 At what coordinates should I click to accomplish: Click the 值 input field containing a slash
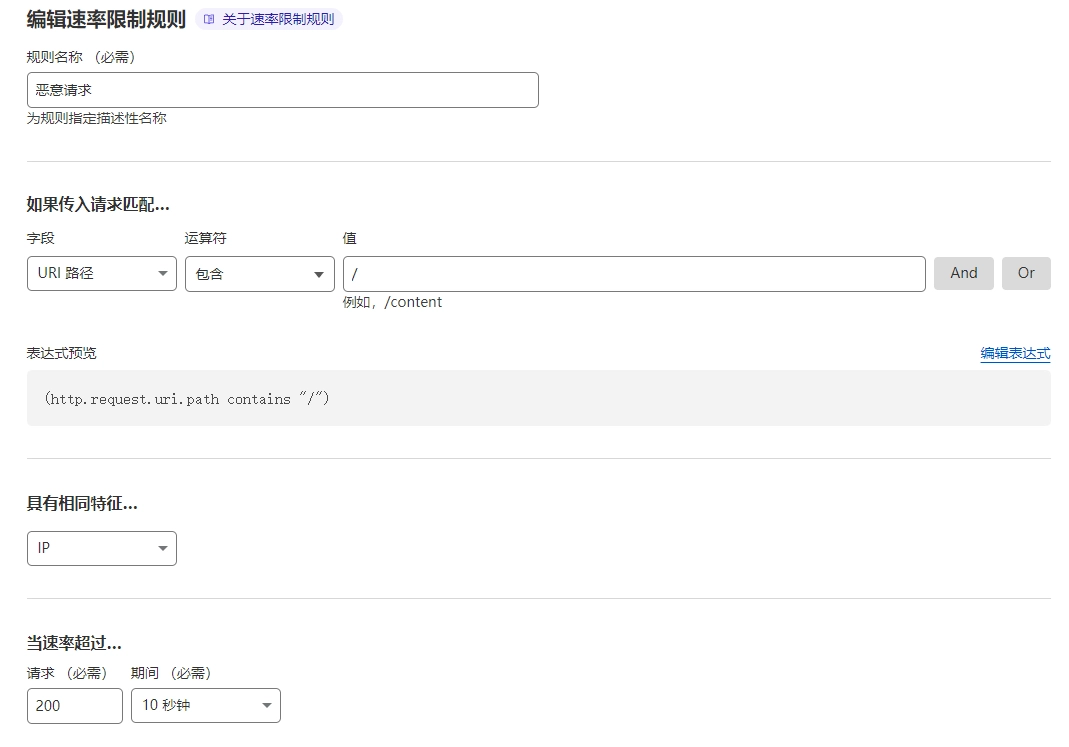[x=633, y=274]
